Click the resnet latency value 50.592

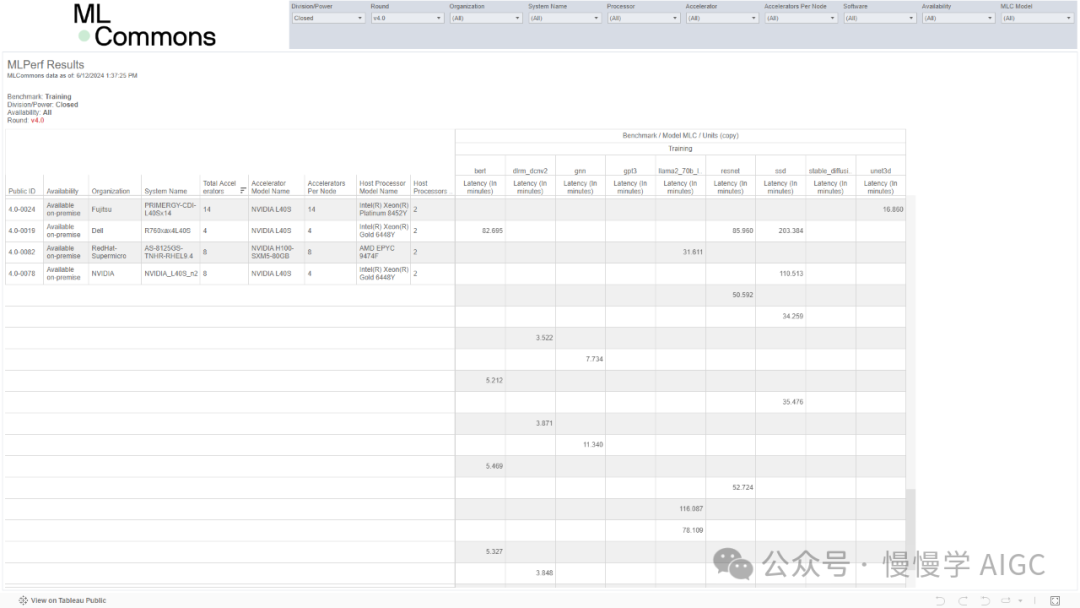[742, 295]
